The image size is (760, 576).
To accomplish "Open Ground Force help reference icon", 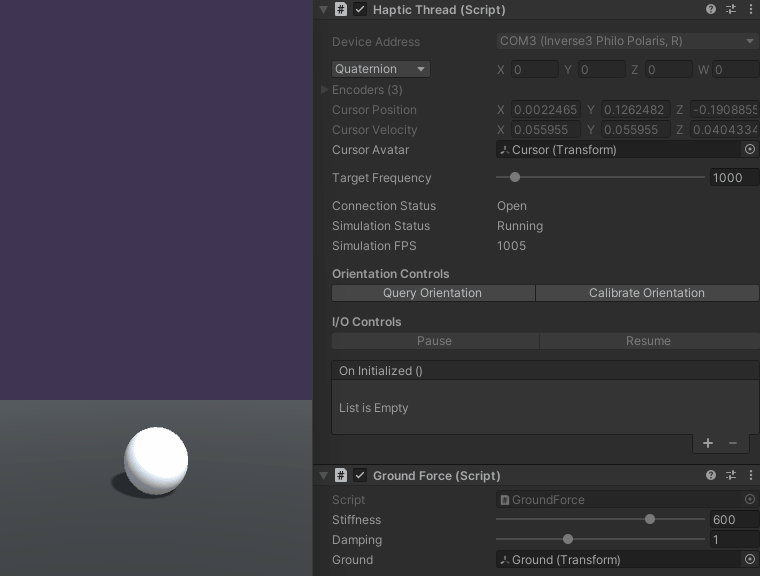I will [x=711, y=475].
